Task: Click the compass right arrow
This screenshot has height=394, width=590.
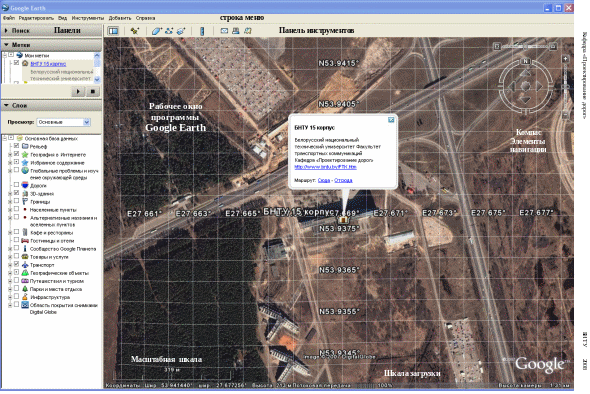Action: point(539,86)
